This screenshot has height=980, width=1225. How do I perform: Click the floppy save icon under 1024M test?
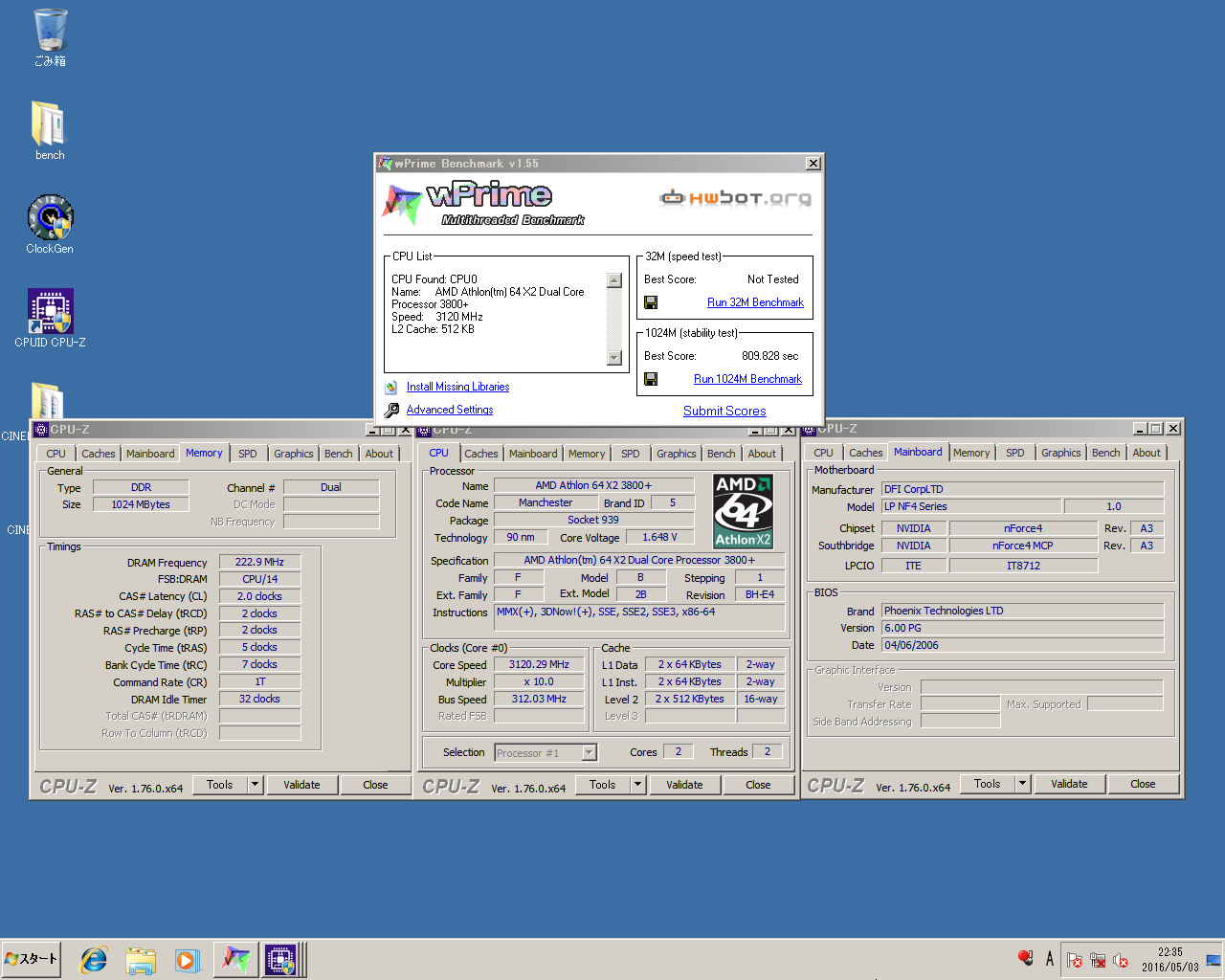(651, 379)
